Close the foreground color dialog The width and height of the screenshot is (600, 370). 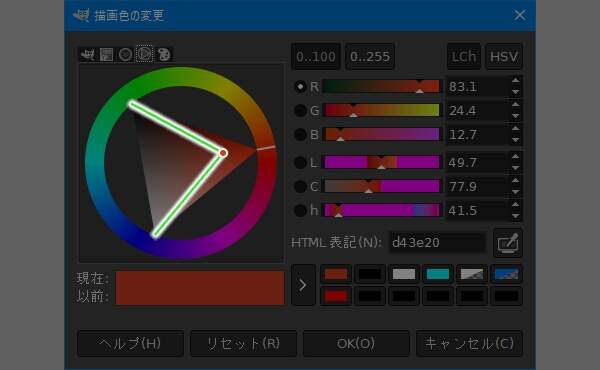point(520,15)
